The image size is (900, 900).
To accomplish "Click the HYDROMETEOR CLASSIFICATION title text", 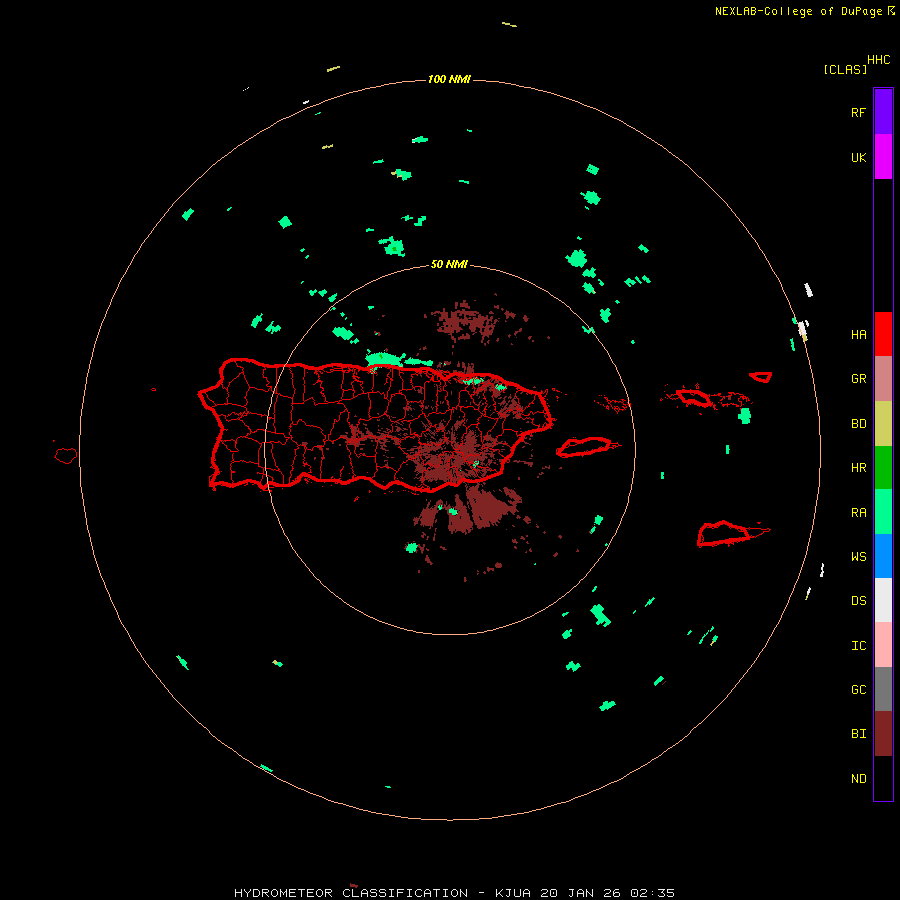I will 351,893.
